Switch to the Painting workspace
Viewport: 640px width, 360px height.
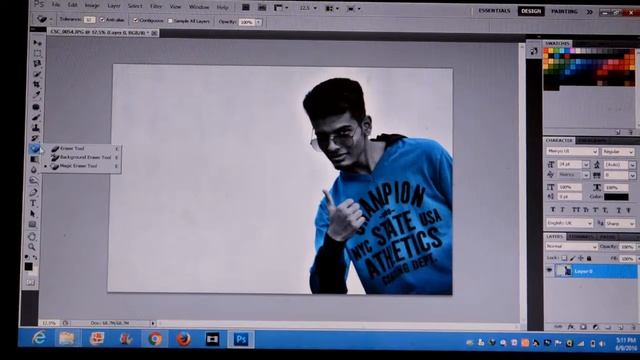pyautogui.click(x=564, y=11)
